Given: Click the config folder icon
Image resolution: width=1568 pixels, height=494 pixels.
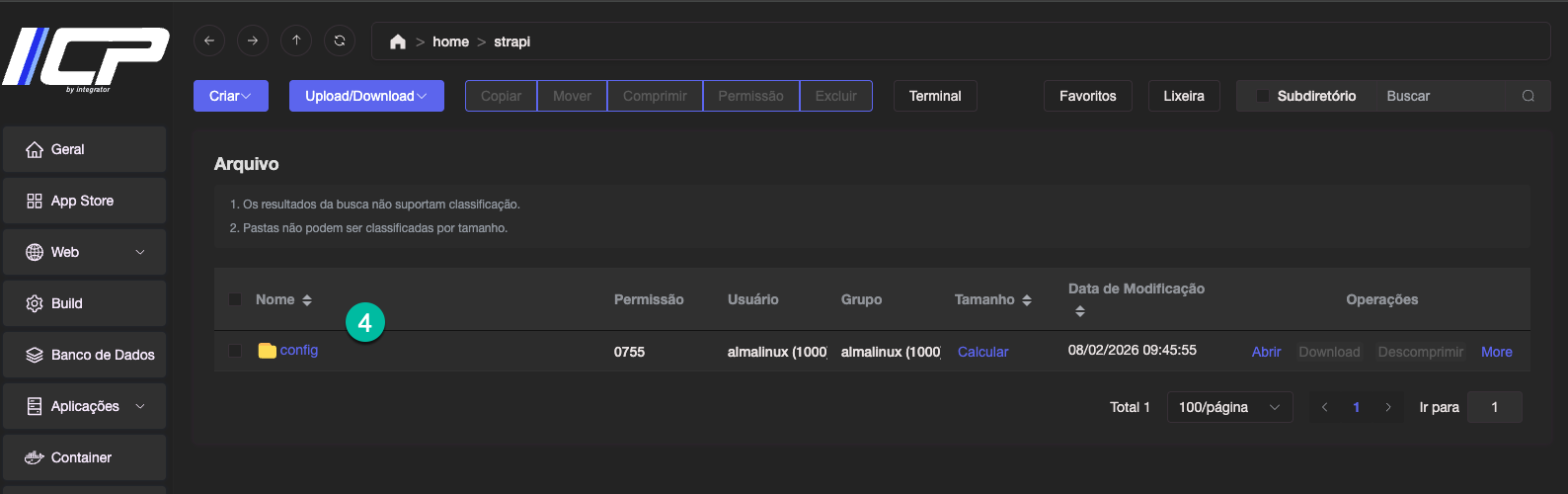Looking at the screenshot, I should pos(267,351).
